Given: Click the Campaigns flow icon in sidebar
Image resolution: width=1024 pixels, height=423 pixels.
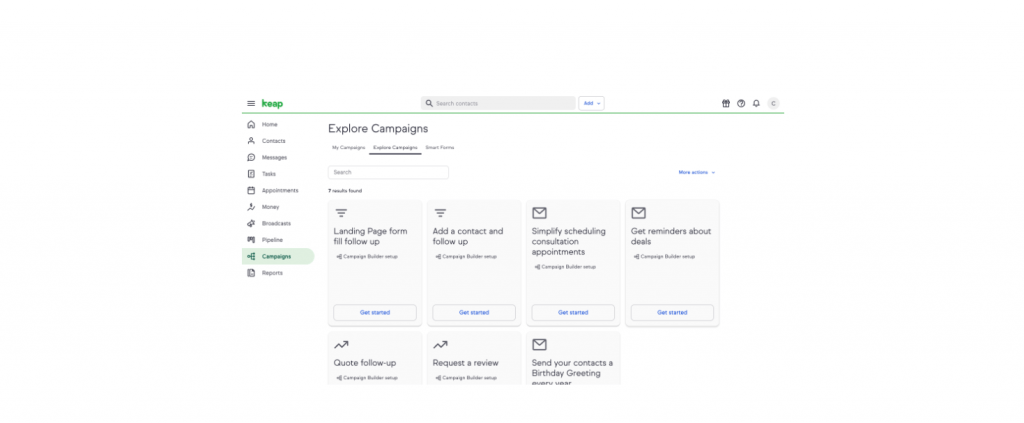Looking at the screenshot, I should (x=251, y=257).
